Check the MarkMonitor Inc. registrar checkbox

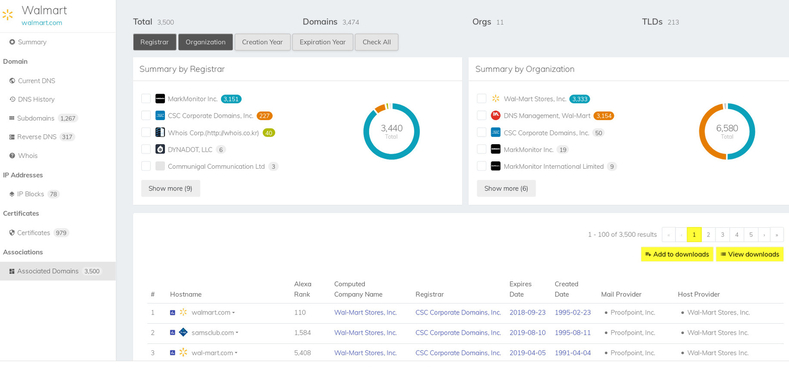click(146, 99)
